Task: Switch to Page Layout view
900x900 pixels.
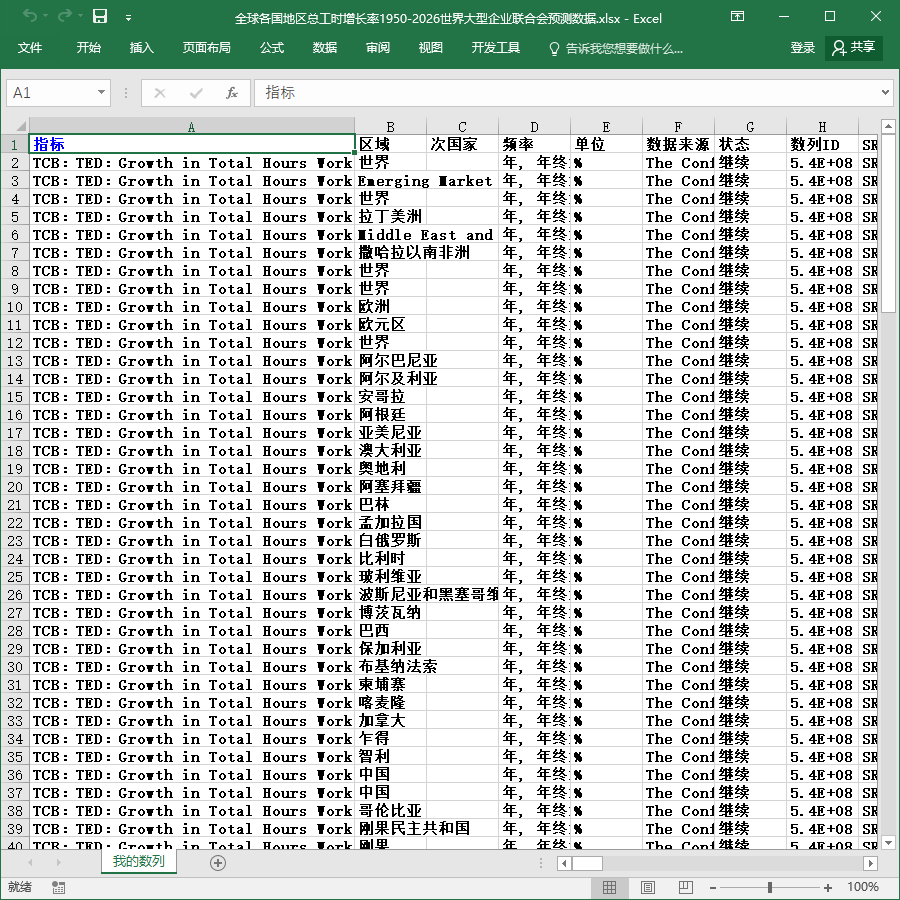Action: click(x=647, y=887)
